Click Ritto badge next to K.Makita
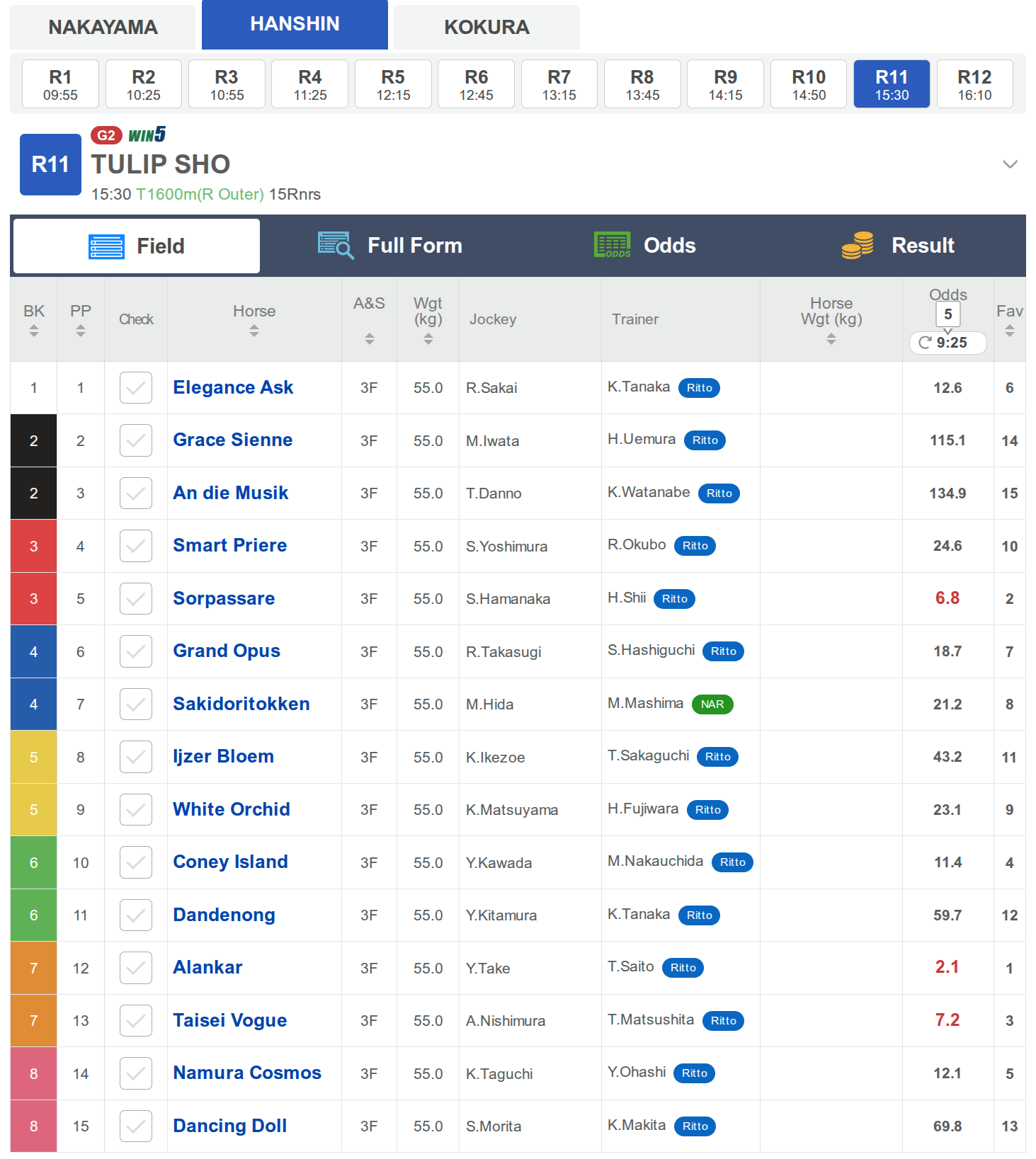 point(695,1126)
